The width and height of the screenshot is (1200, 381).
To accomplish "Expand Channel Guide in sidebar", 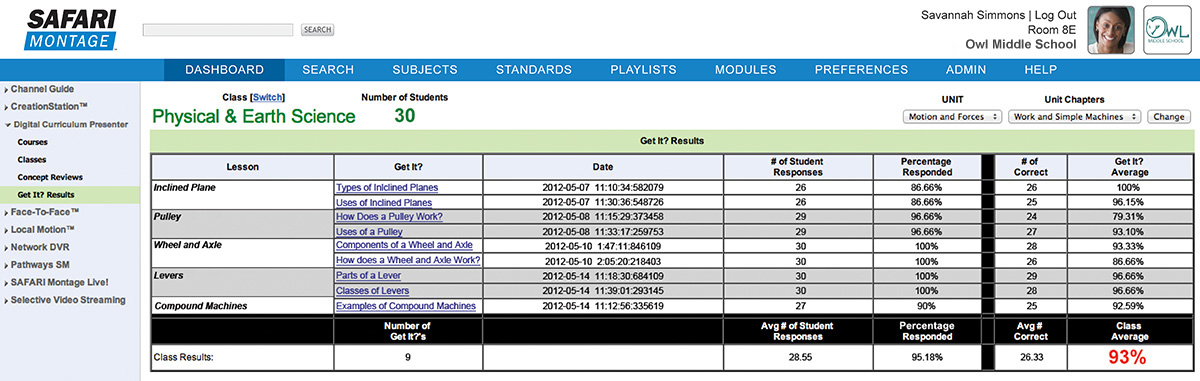I will 42,89.
